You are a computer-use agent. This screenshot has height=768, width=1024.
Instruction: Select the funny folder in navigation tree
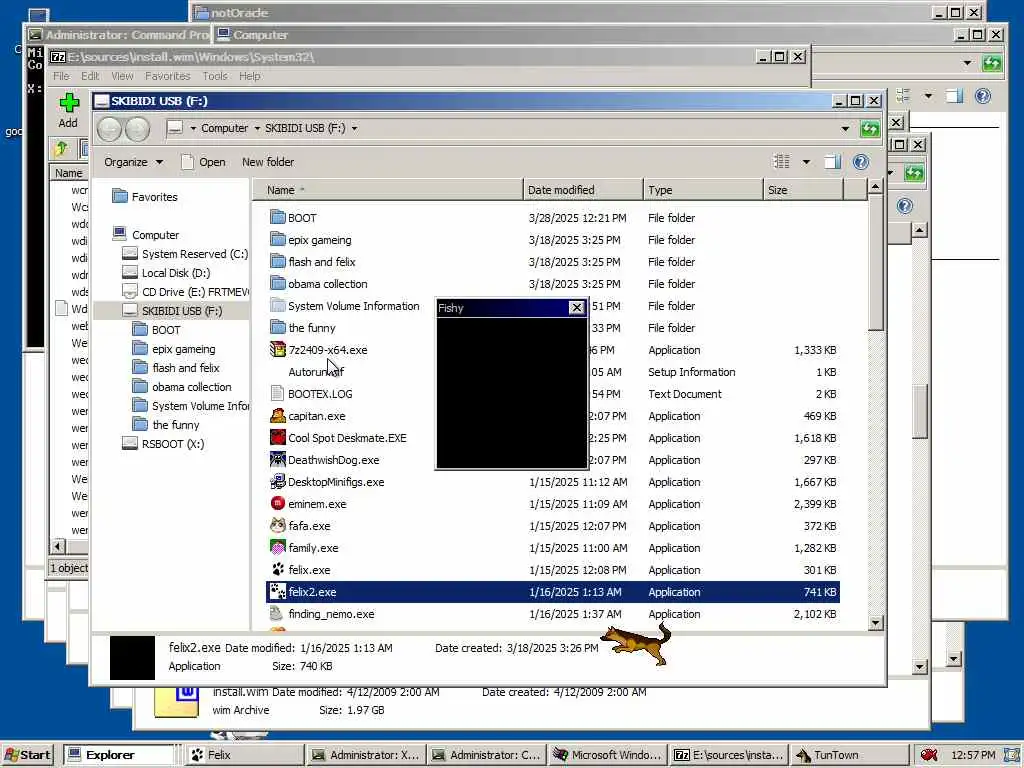coord(166,424)
